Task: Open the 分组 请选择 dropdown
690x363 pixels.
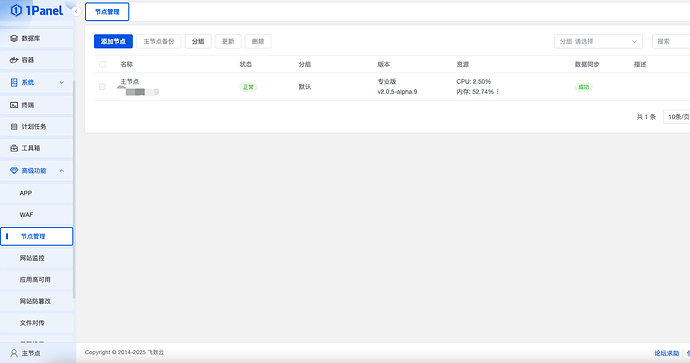Action: (x=598, y=41)
